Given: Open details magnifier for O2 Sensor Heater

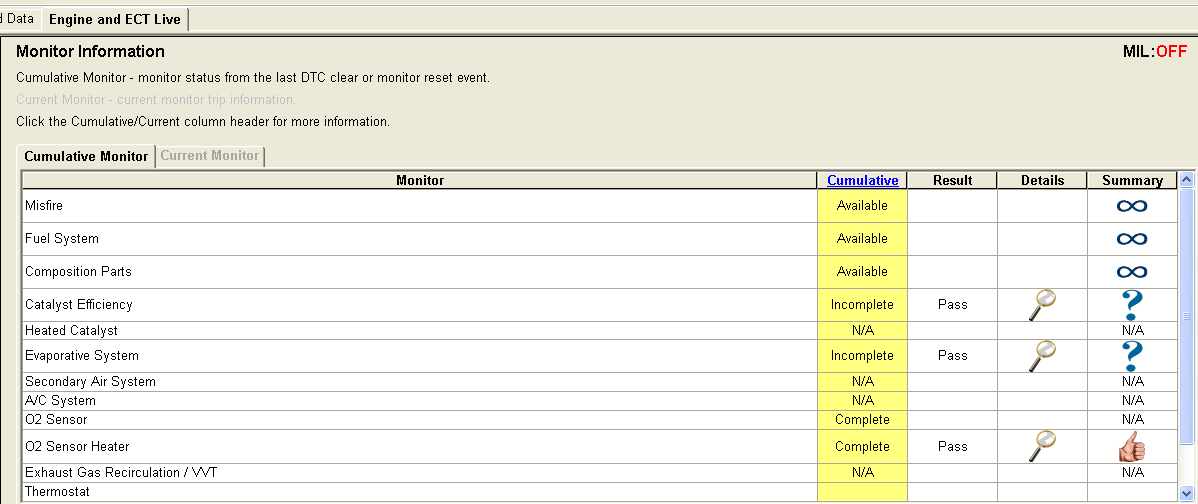Looking at the screenshot, I should coord(1042,446).
